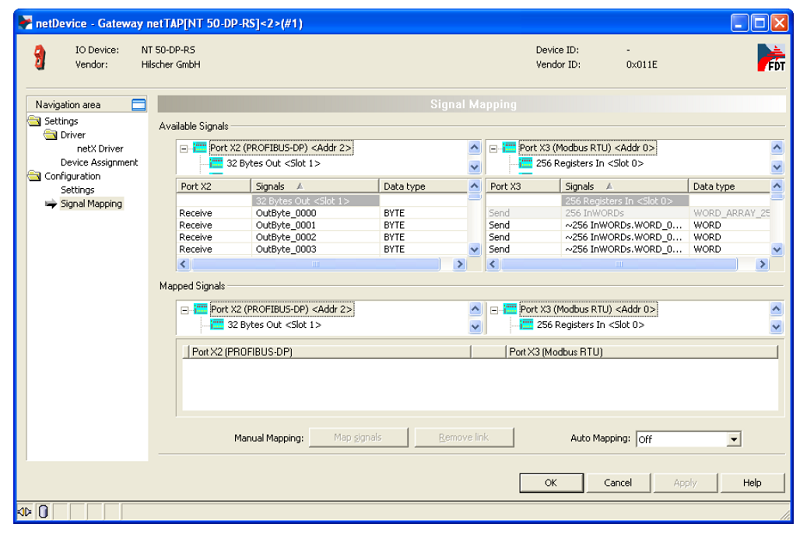Click the 32 Bytes Out icon in Available Signals
The image size is (800, 534).
216,163
